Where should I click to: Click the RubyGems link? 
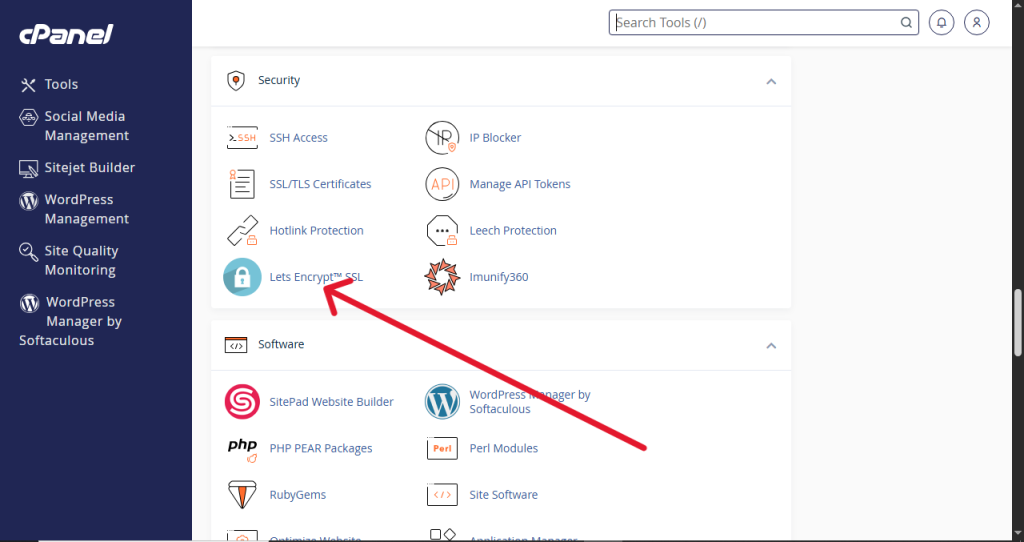(298, 494)
